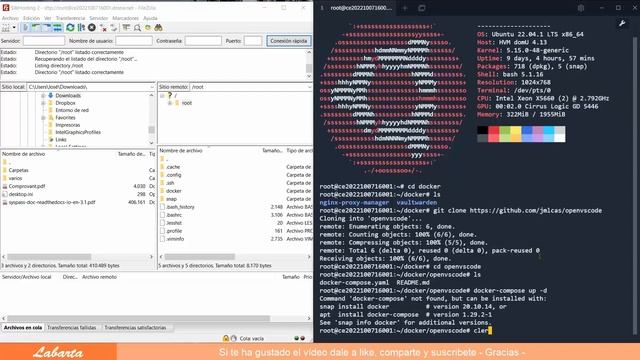This screenshot has height=360, width=640.
Task: Sort local files by Nombre de archivo
Action: point(23,154)
